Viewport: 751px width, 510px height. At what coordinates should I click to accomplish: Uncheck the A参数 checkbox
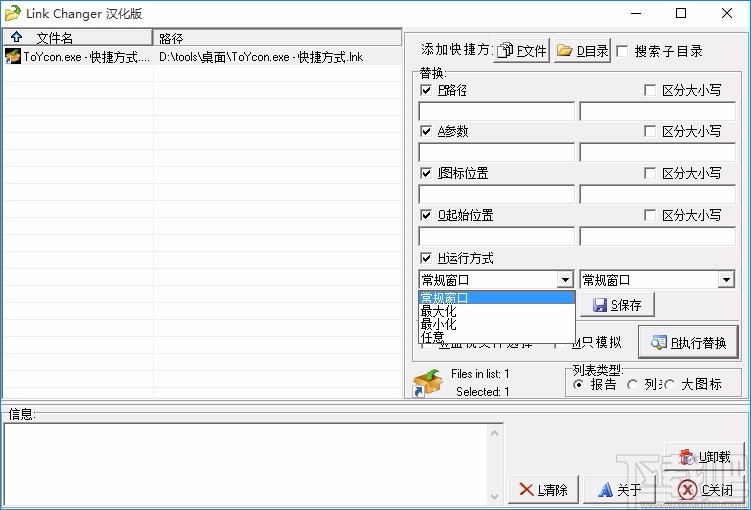[x=426, y=131]
